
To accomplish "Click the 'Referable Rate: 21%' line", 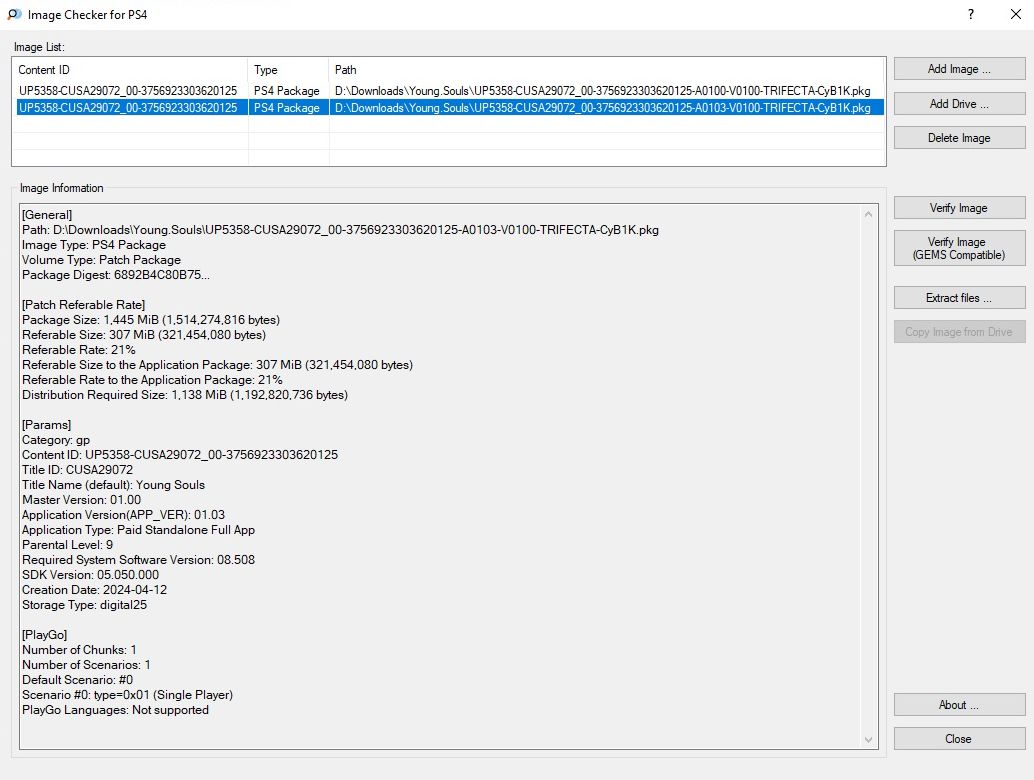I will click(78, 350).
